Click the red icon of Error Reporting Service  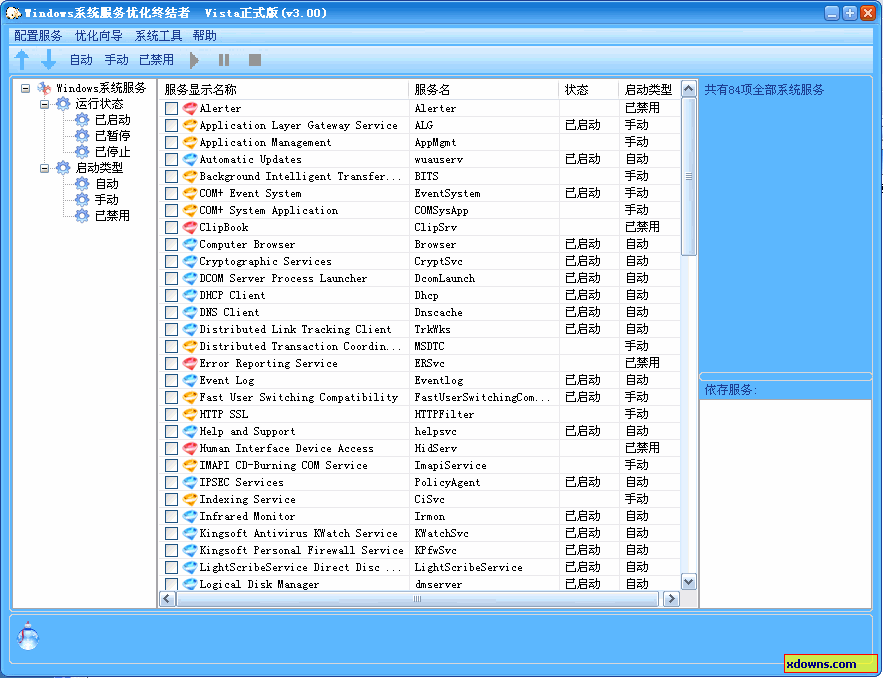pyautogui.click(x=190, y=363)
